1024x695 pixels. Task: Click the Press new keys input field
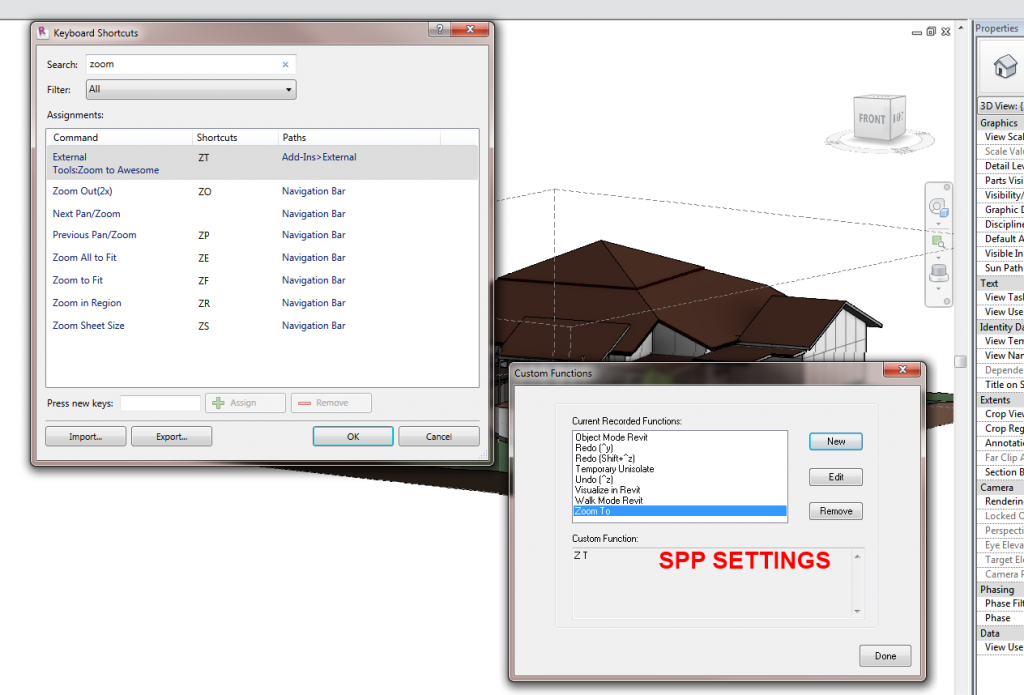pyautogui.click(x=160, y=402)
